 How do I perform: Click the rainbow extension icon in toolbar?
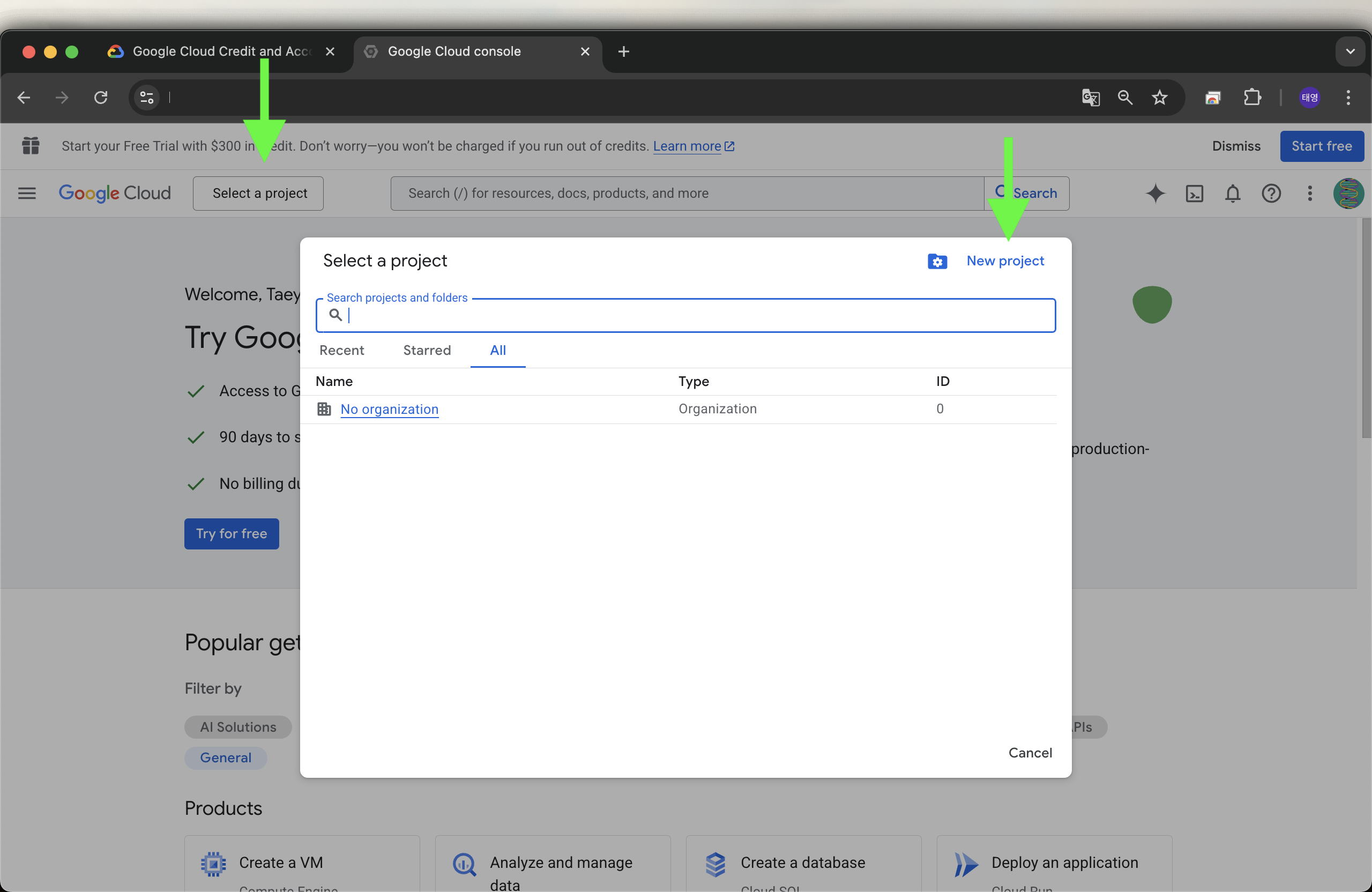pyautogui.click(x=1213, y=98)
